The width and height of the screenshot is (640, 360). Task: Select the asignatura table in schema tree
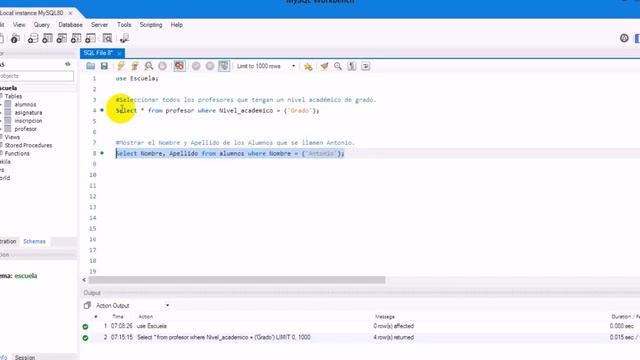tap(28, 113)
